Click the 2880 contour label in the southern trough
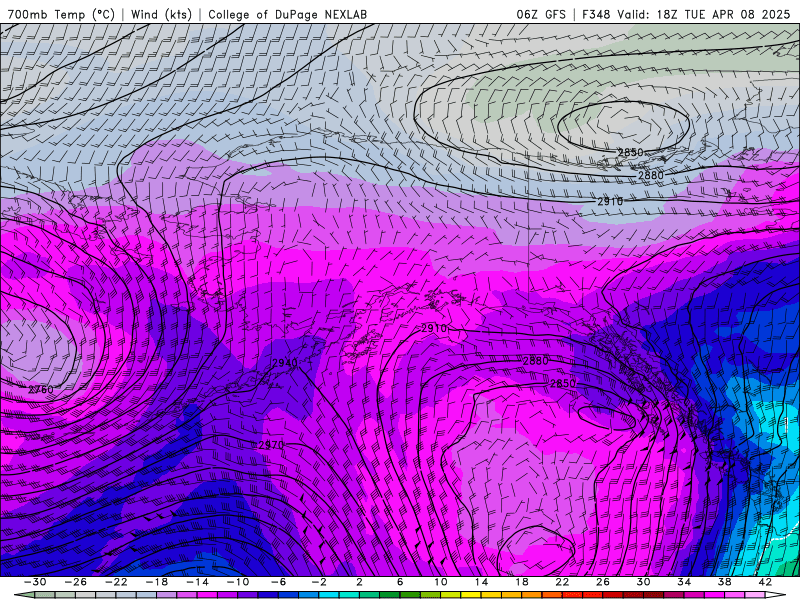Image resolution: width=800 pixels, height=600 pixels. (x=536, y=361)
